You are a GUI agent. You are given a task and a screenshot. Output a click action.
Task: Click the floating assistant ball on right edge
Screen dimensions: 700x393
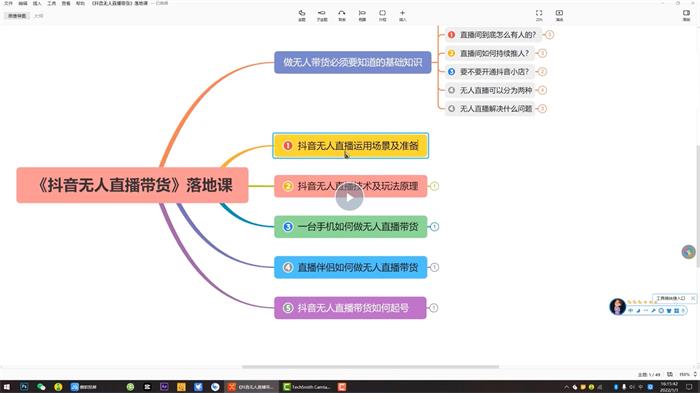(688, 252)
